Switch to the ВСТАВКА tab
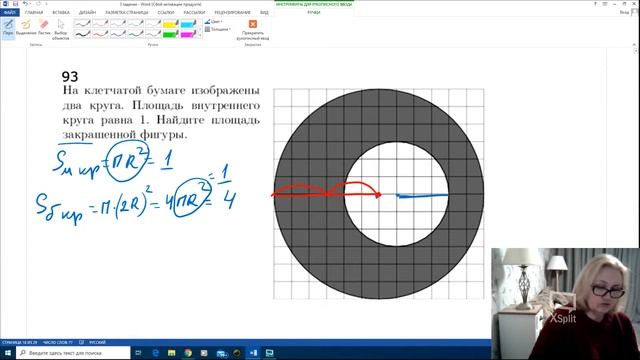 [x=61, y=13]
